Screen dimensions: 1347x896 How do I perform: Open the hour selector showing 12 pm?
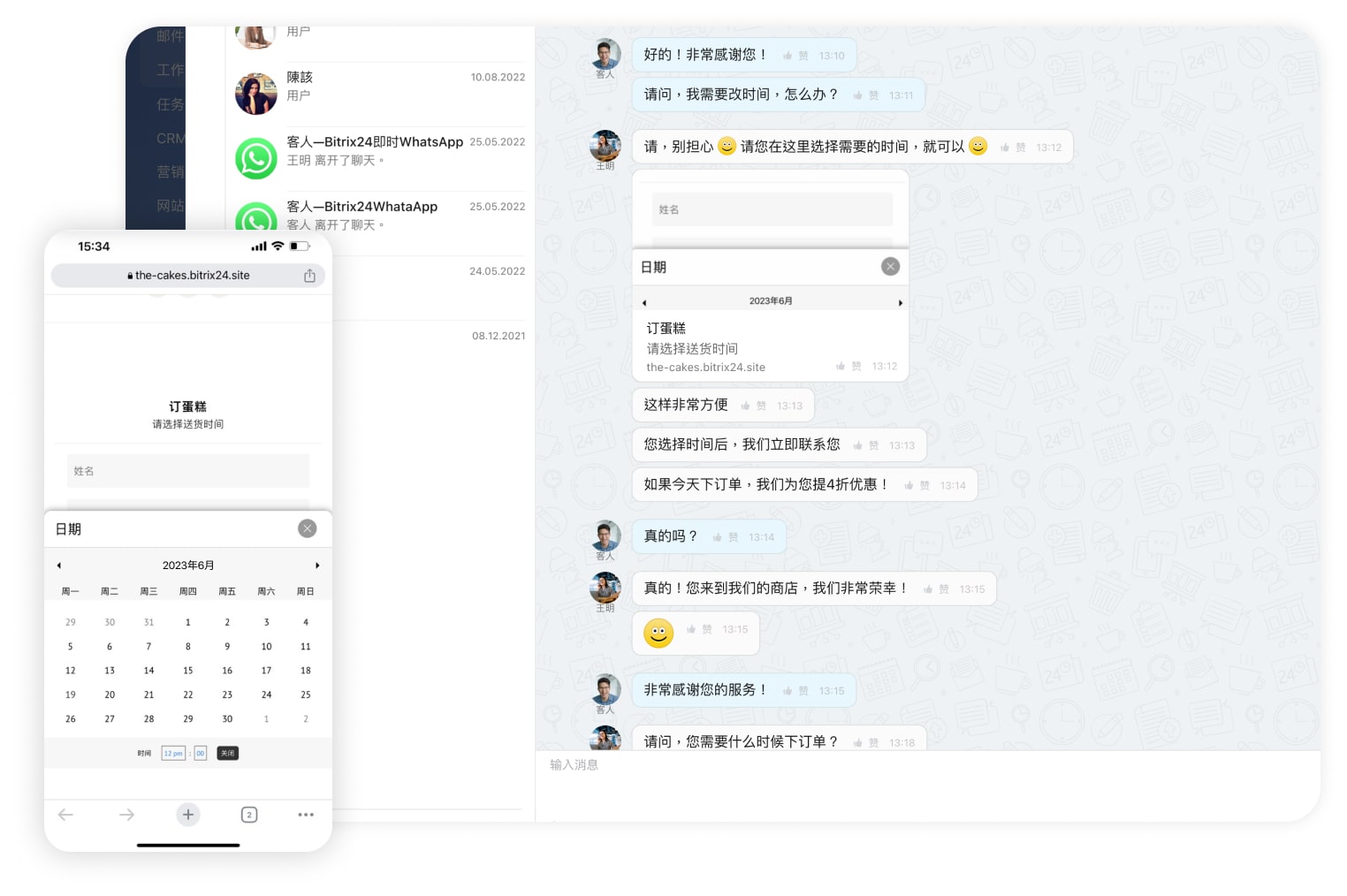pos(173,754)
